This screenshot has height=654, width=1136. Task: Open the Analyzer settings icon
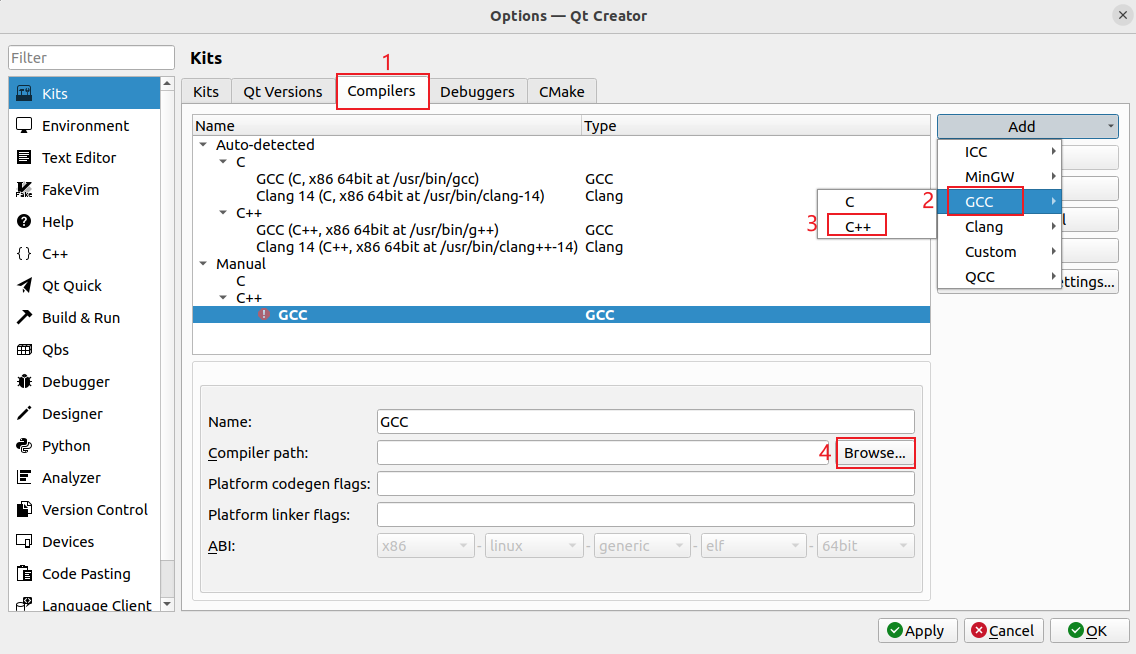click(x=24, y=477)
